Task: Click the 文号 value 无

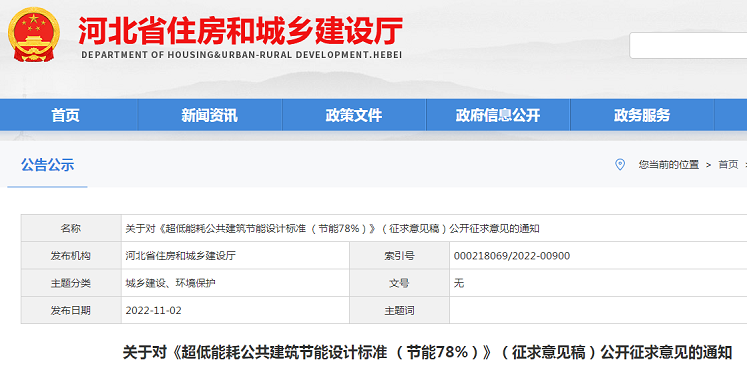Action: pos(459,284)
